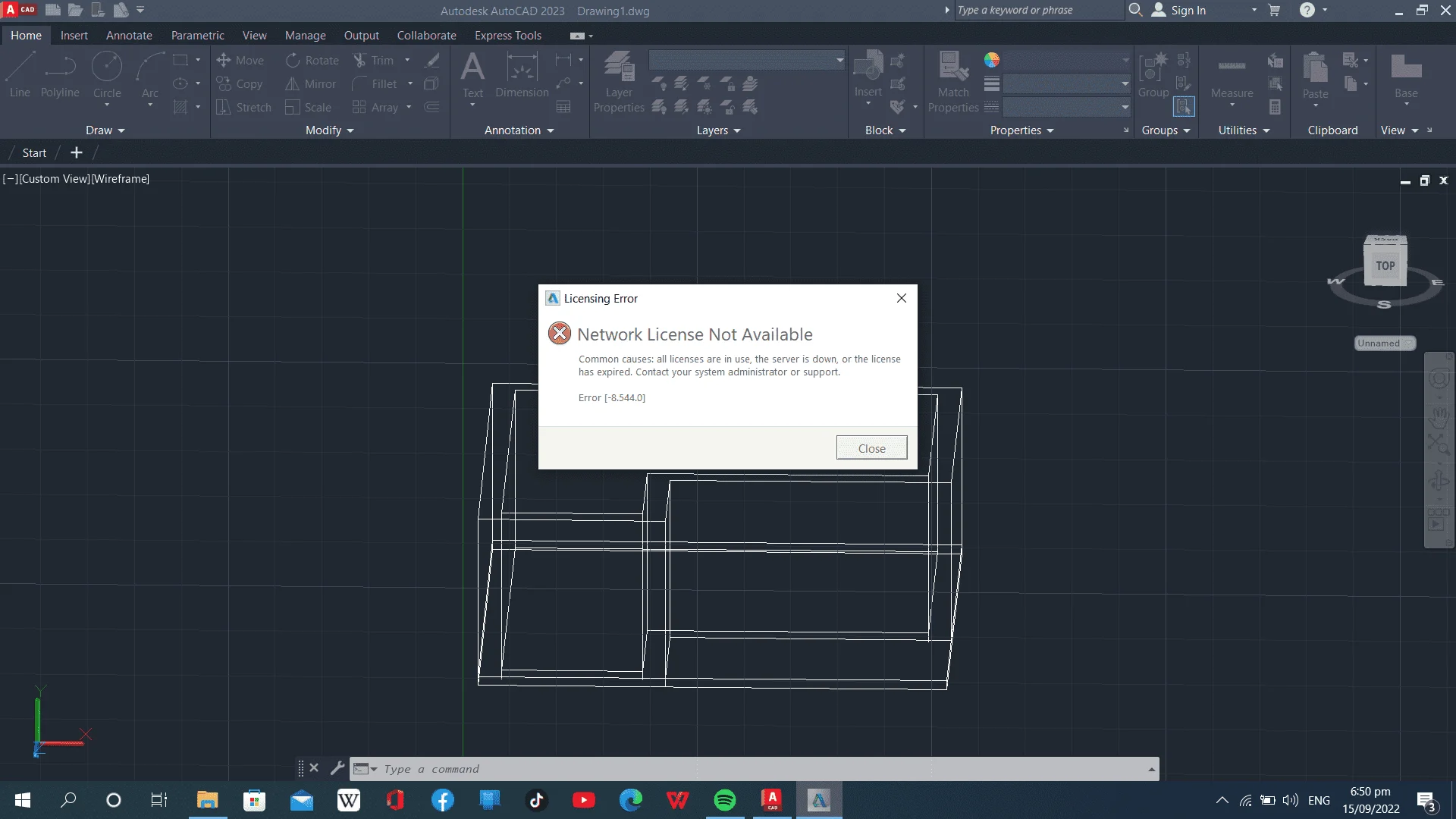This screenshot has height=819, width=1456.
Task: Open the AutoCAD application menu
Action: [20, 10]
